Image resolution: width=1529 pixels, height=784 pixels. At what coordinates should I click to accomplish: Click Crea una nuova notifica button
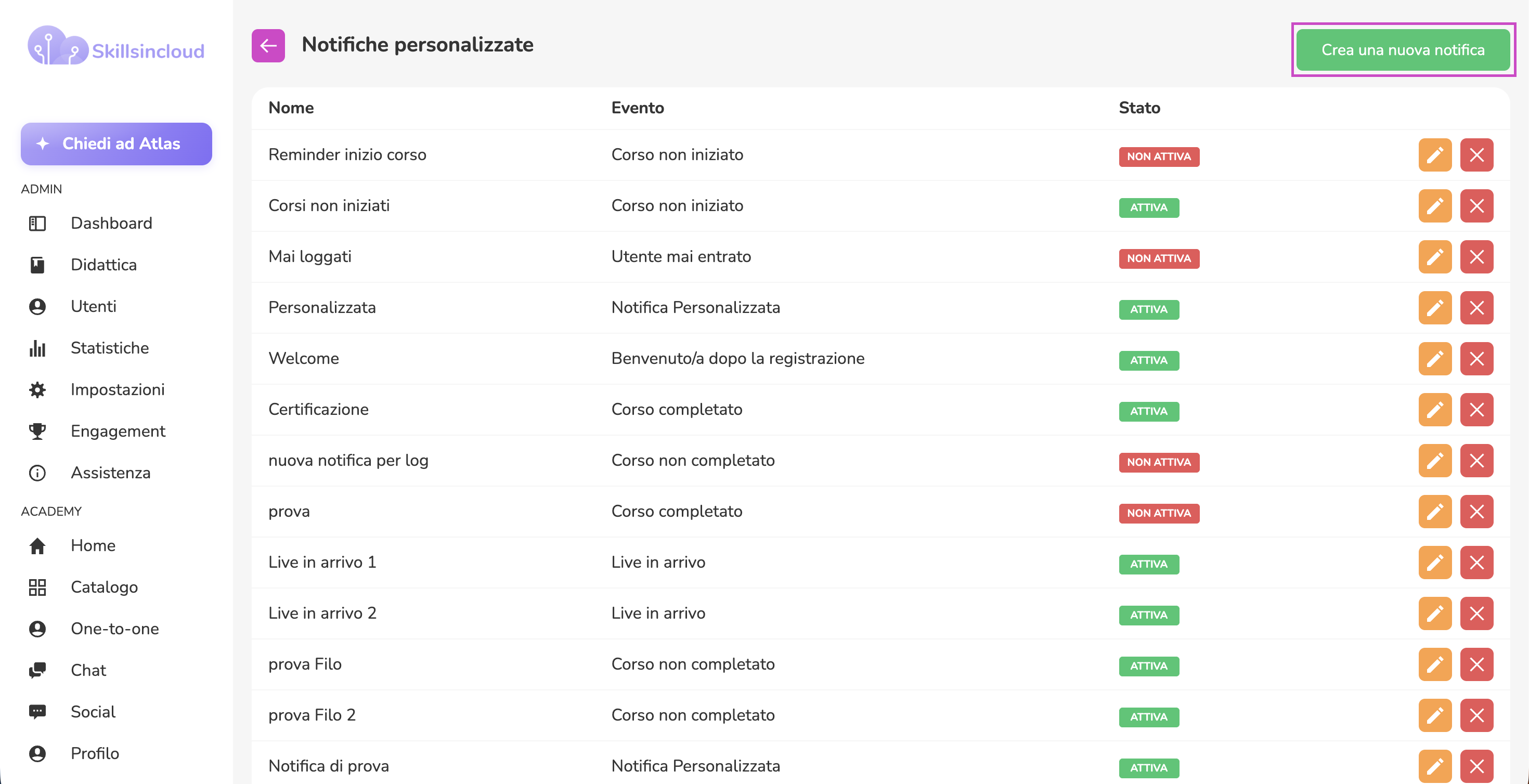(x=1403, y=50)
